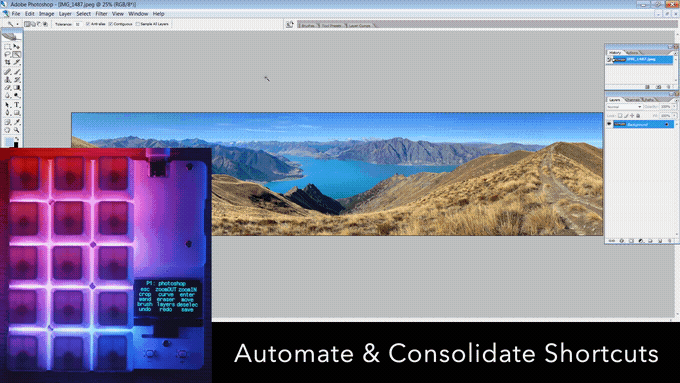Viewport: 680px width, 383px height.
Task: Hide the Background layer with eye icon
Action: click(609, 124)
